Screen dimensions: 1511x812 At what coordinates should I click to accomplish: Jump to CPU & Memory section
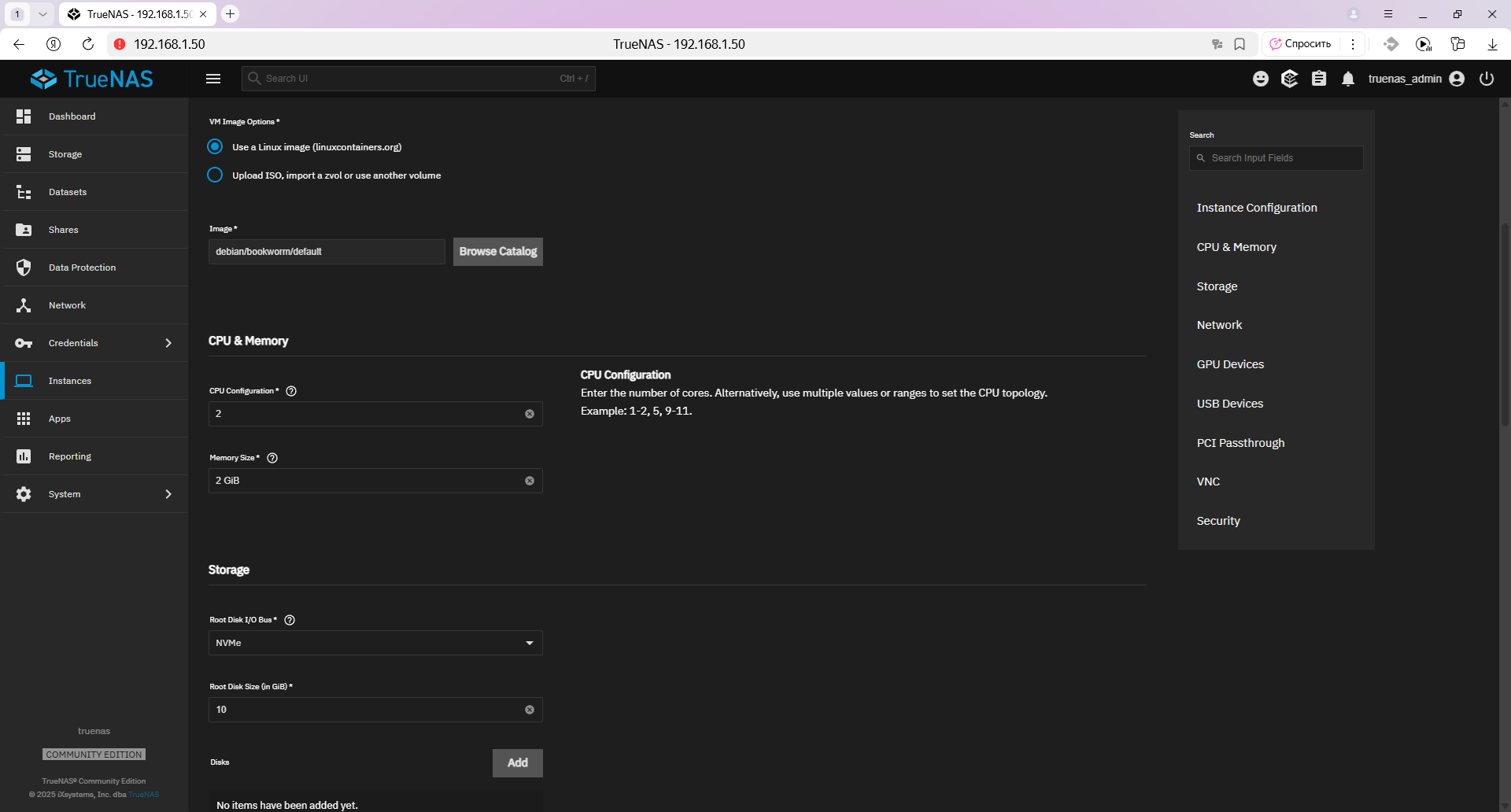tap(1236, 247)
